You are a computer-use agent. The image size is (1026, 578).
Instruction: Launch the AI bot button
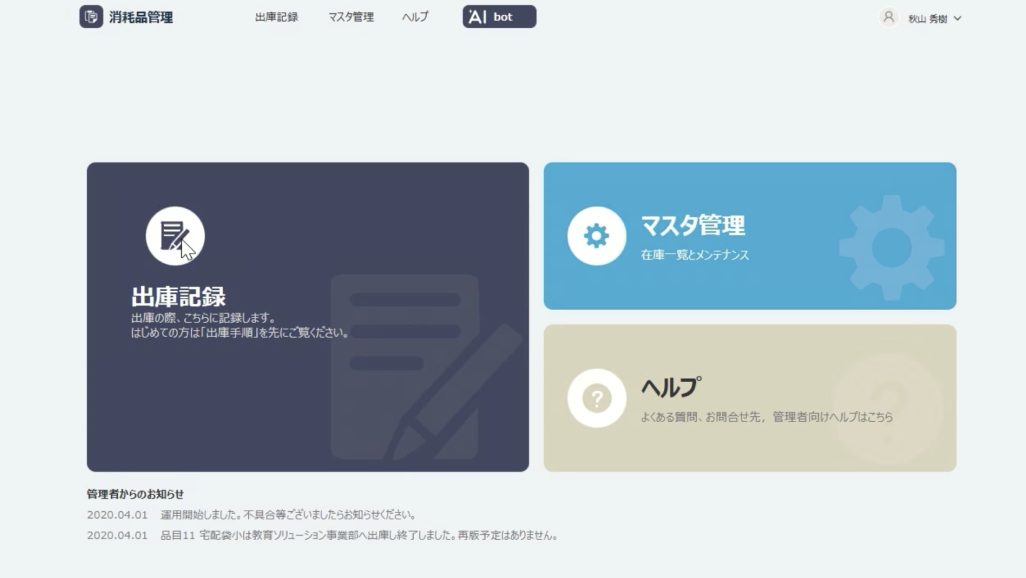[x=499, y=16]
